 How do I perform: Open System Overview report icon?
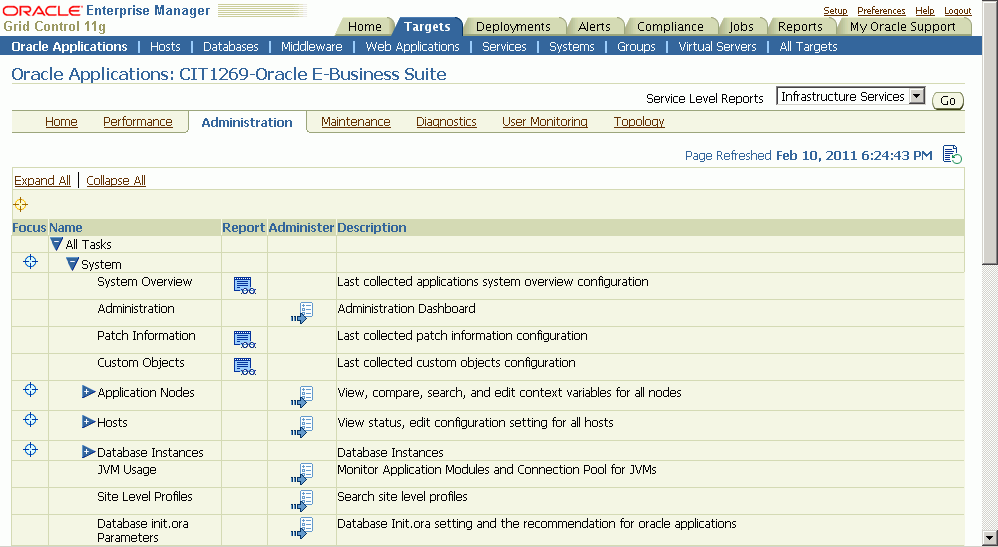244,286
